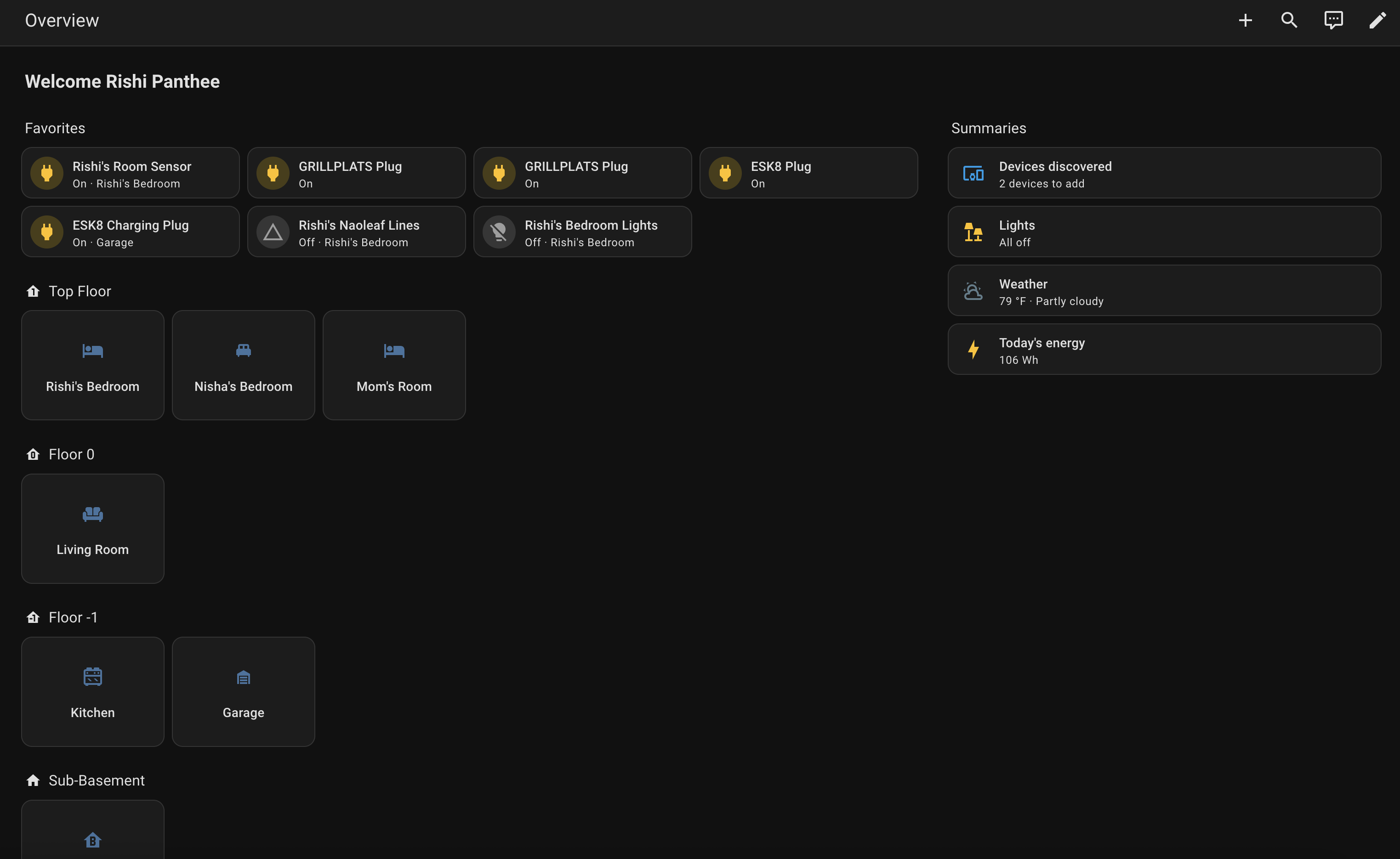Open the area card with B-house icon
Image resolution: width=1400 pixels, height=859 pixels.
[x=93, y=830]
